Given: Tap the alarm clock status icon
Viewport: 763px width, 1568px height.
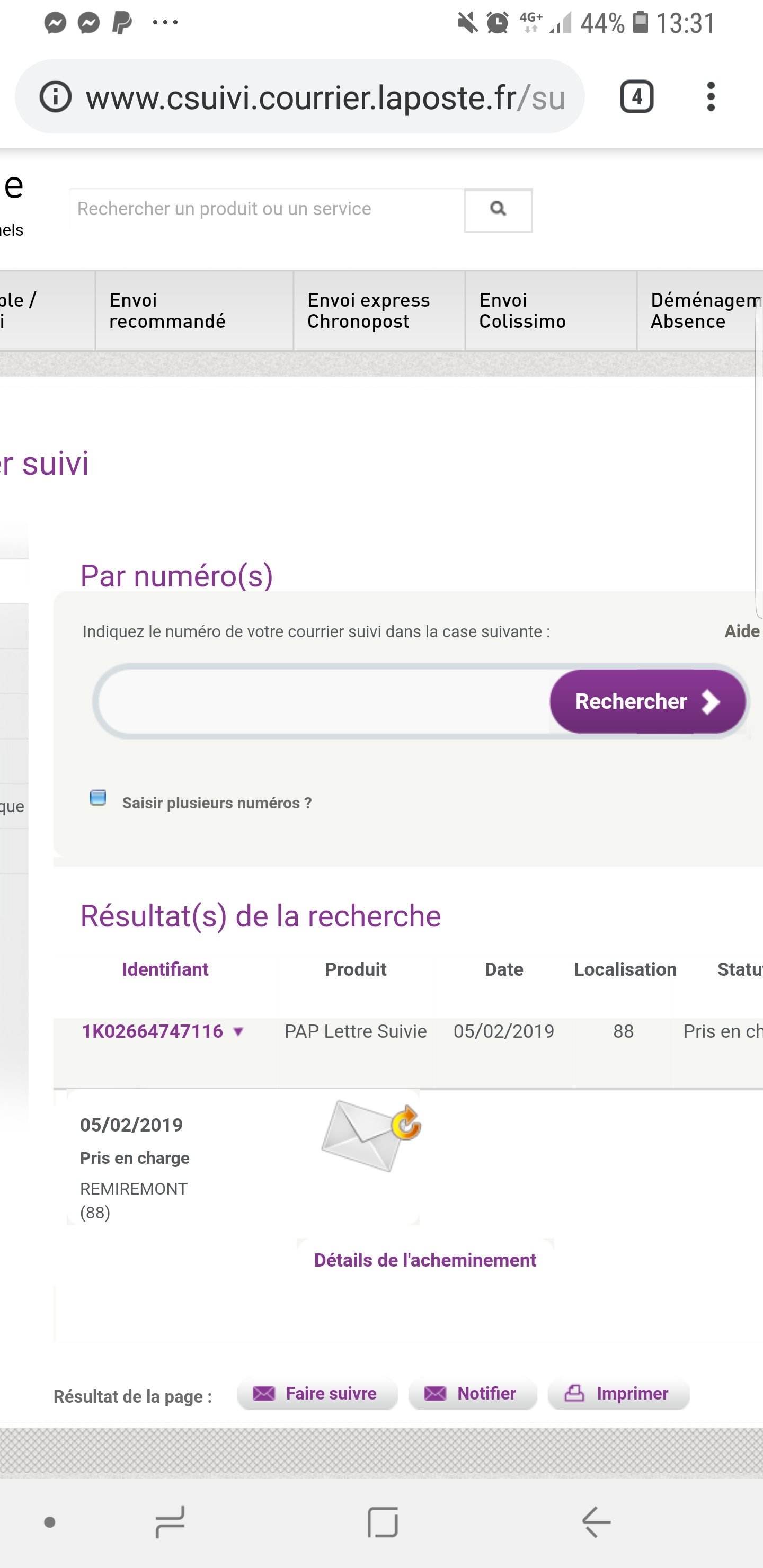Looking at the screenshot, I should [498, 23].
